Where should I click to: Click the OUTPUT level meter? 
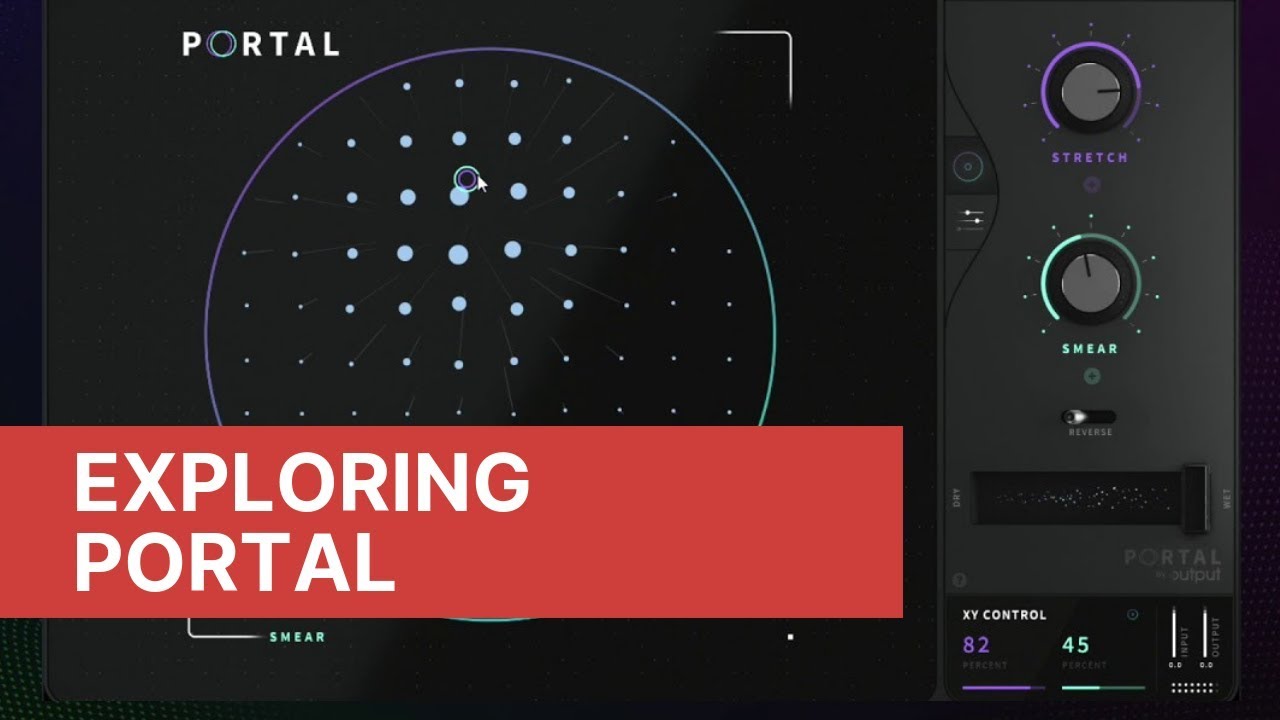pos(1206,631)
